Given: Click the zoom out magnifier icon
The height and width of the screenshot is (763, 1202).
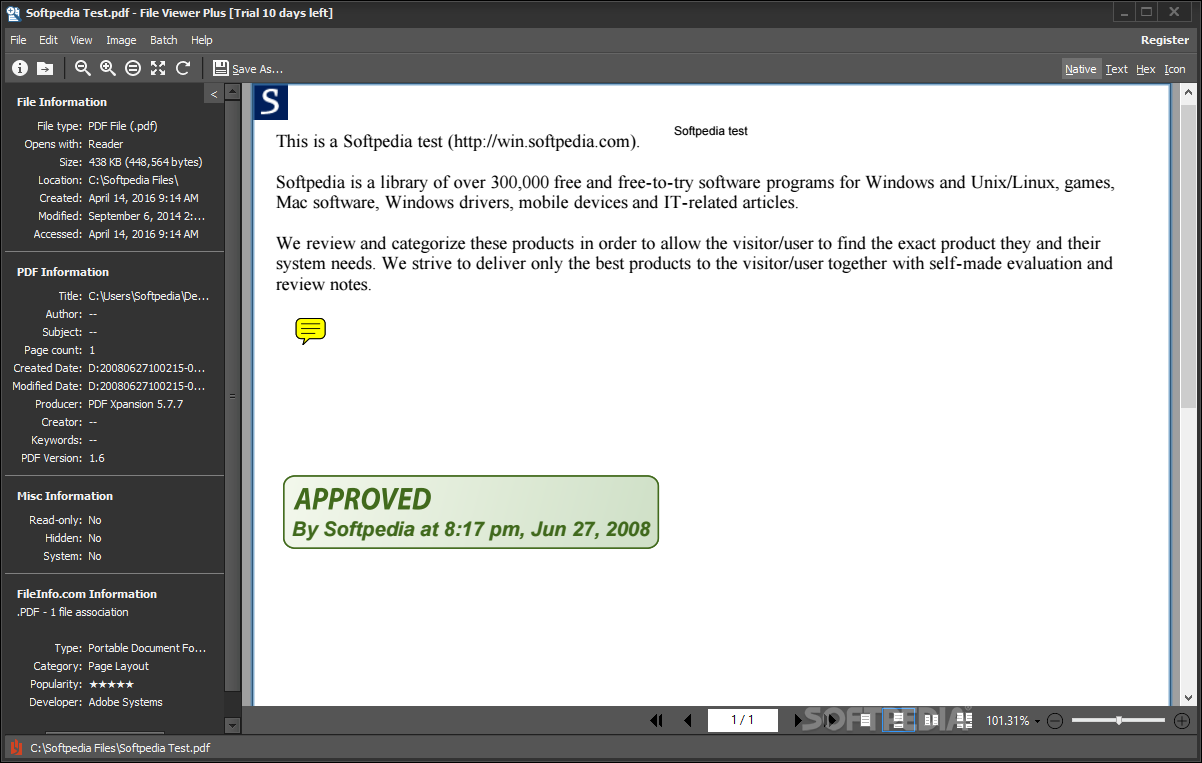Looking at the screenshot, I should pyautogui.click(x=83, y=68).
